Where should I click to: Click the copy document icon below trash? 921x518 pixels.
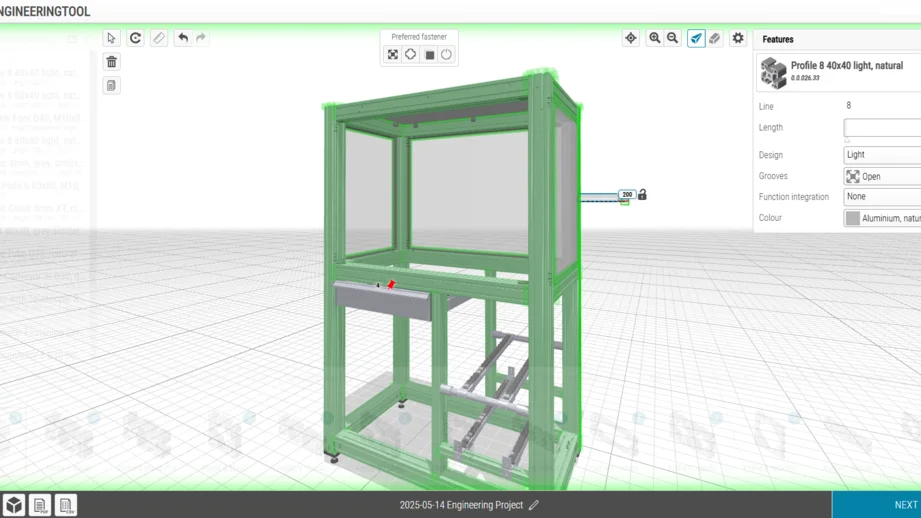click(x=111, y=85)
